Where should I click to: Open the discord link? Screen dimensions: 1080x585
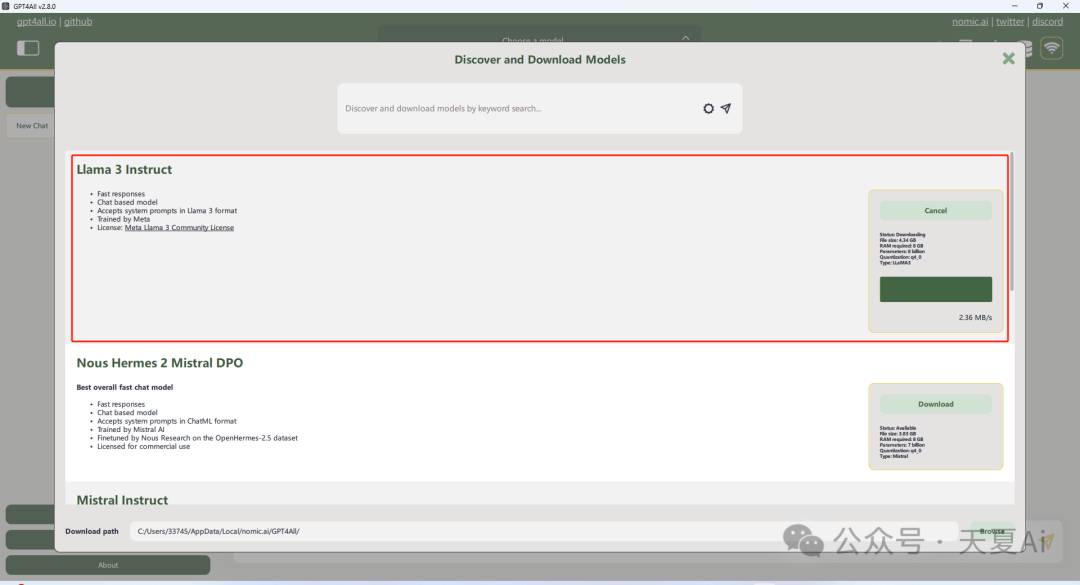tap(1047, 21)
